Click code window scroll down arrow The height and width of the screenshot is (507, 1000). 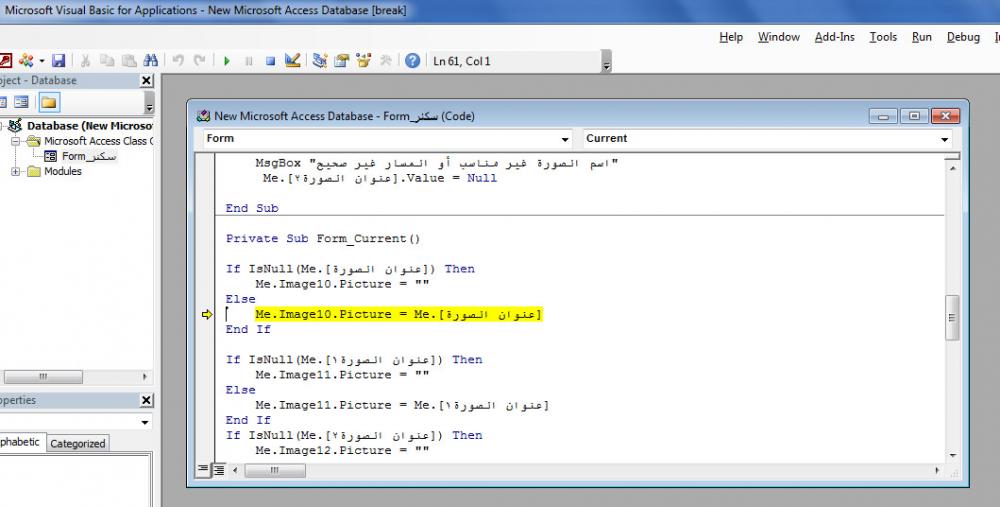pos(953,455)
